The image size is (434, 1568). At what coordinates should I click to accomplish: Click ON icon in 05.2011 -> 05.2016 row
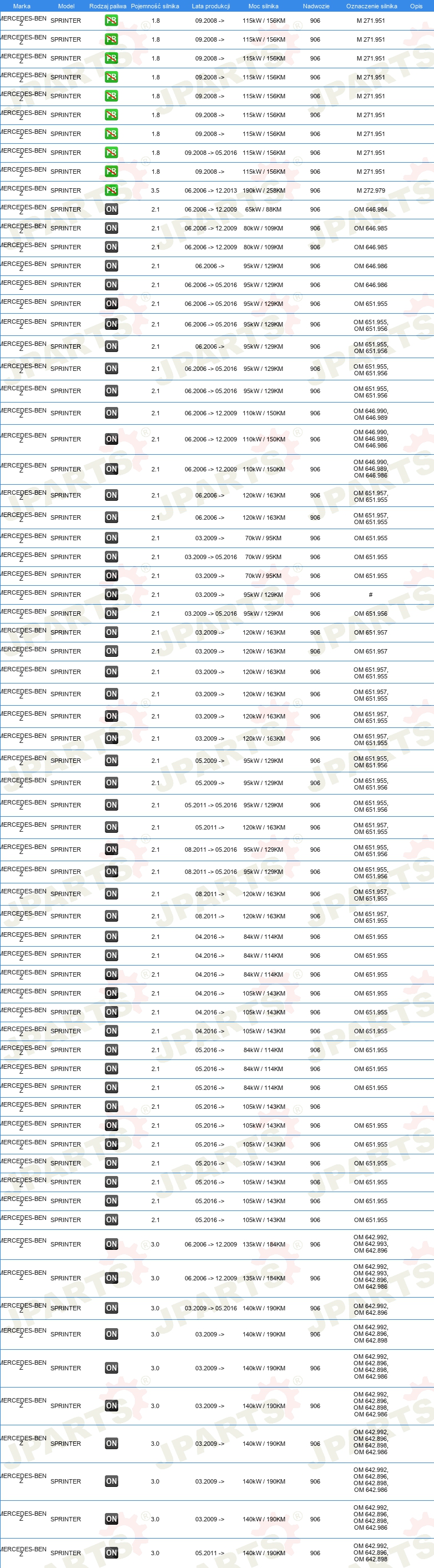[x=112, y=805]
